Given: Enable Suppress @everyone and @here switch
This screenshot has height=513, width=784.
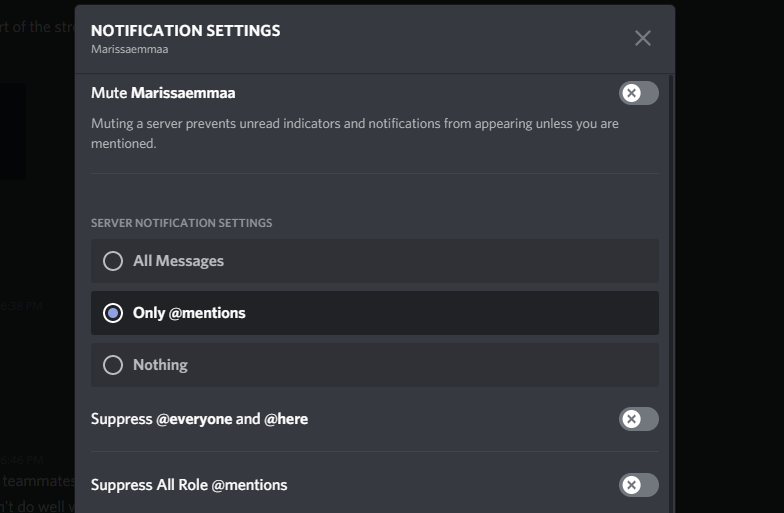Looking at the screenshot, I should (638, 419).
